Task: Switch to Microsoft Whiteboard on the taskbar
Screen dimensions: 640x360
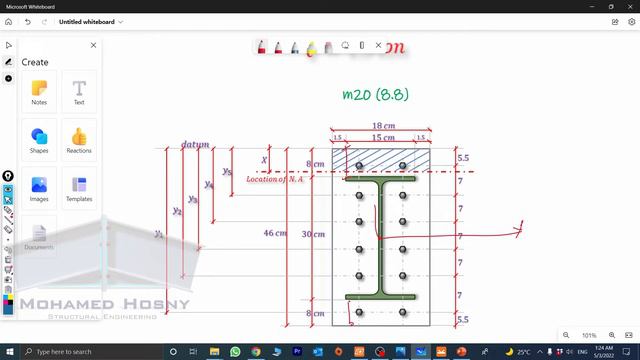Action: 421,351
